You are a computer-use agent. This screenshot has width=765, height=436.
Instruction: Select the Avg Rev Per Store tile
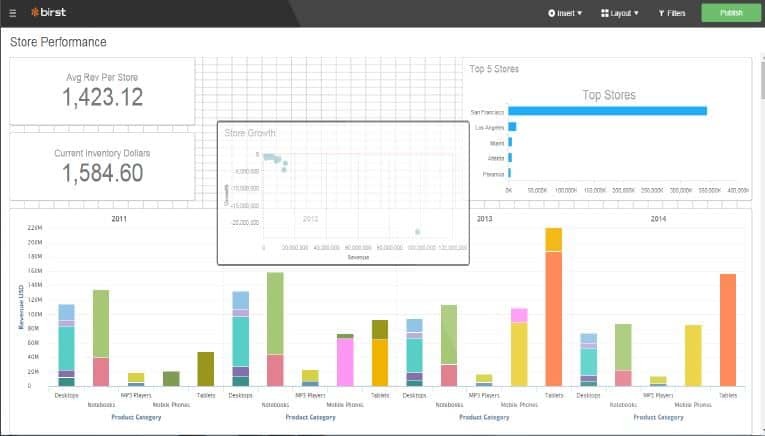(102, 91)
